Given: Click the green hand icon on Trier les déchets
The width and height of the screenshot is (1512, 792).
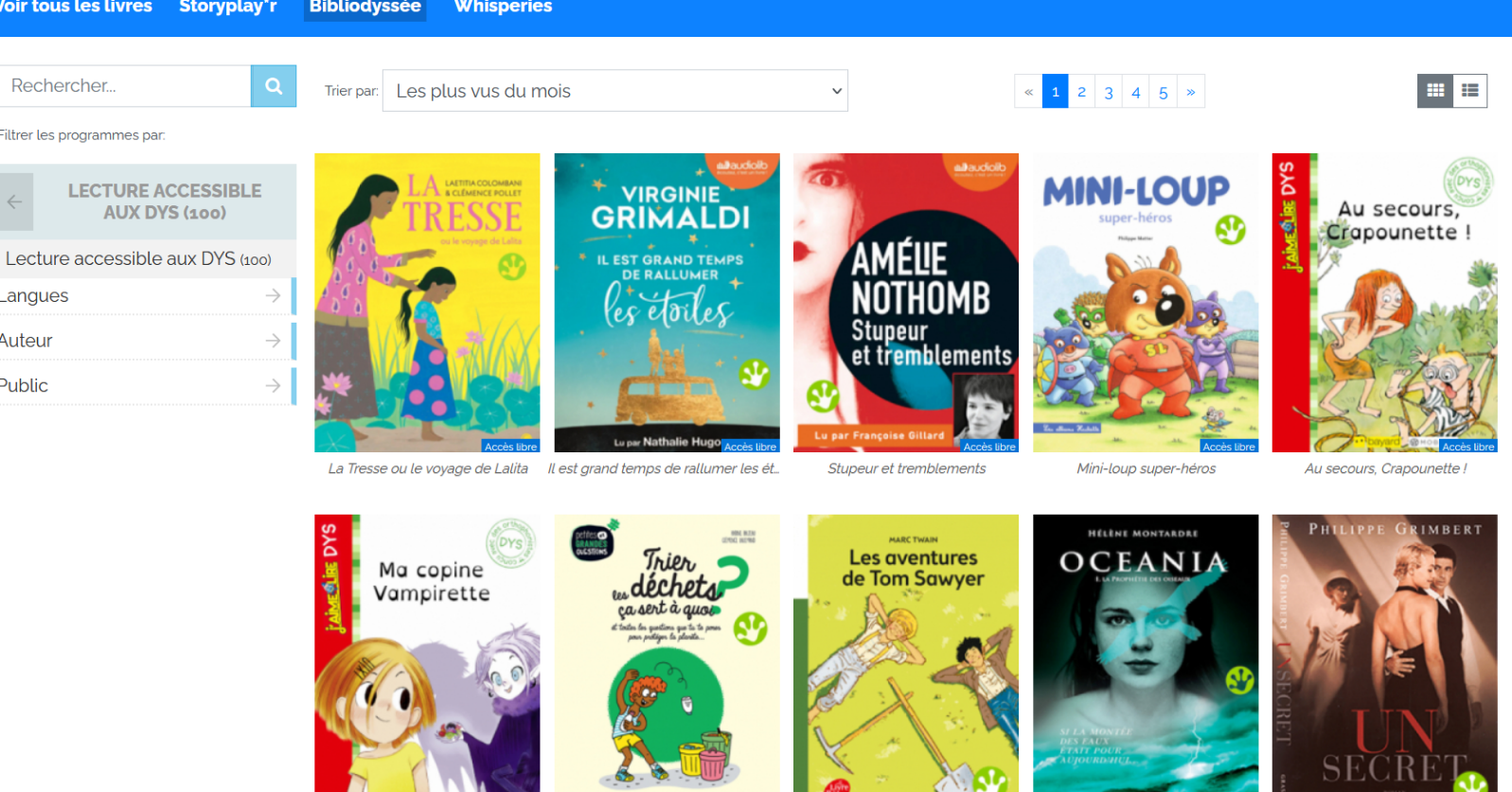Looking at the screenshot, I should tap(751, 628).
